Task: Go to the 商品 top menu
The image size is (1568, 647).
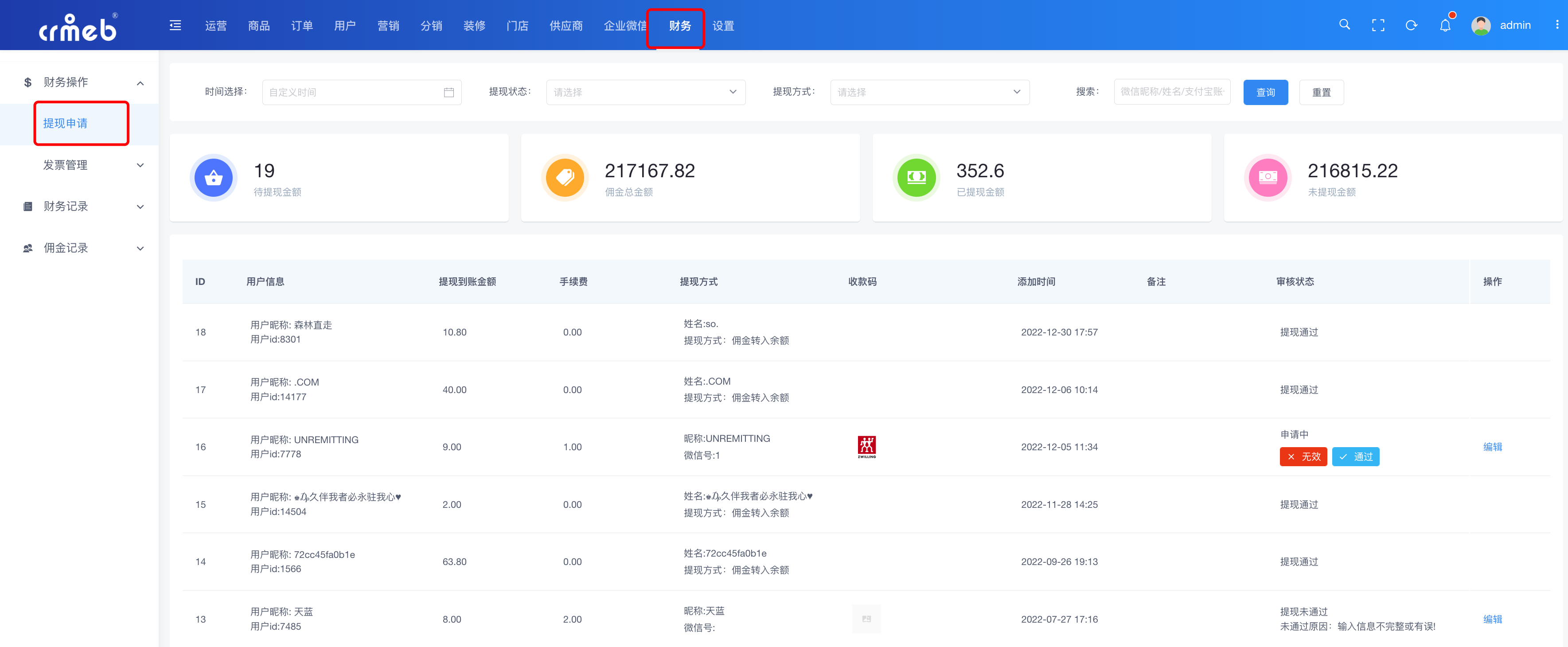Action: (259, 26)
